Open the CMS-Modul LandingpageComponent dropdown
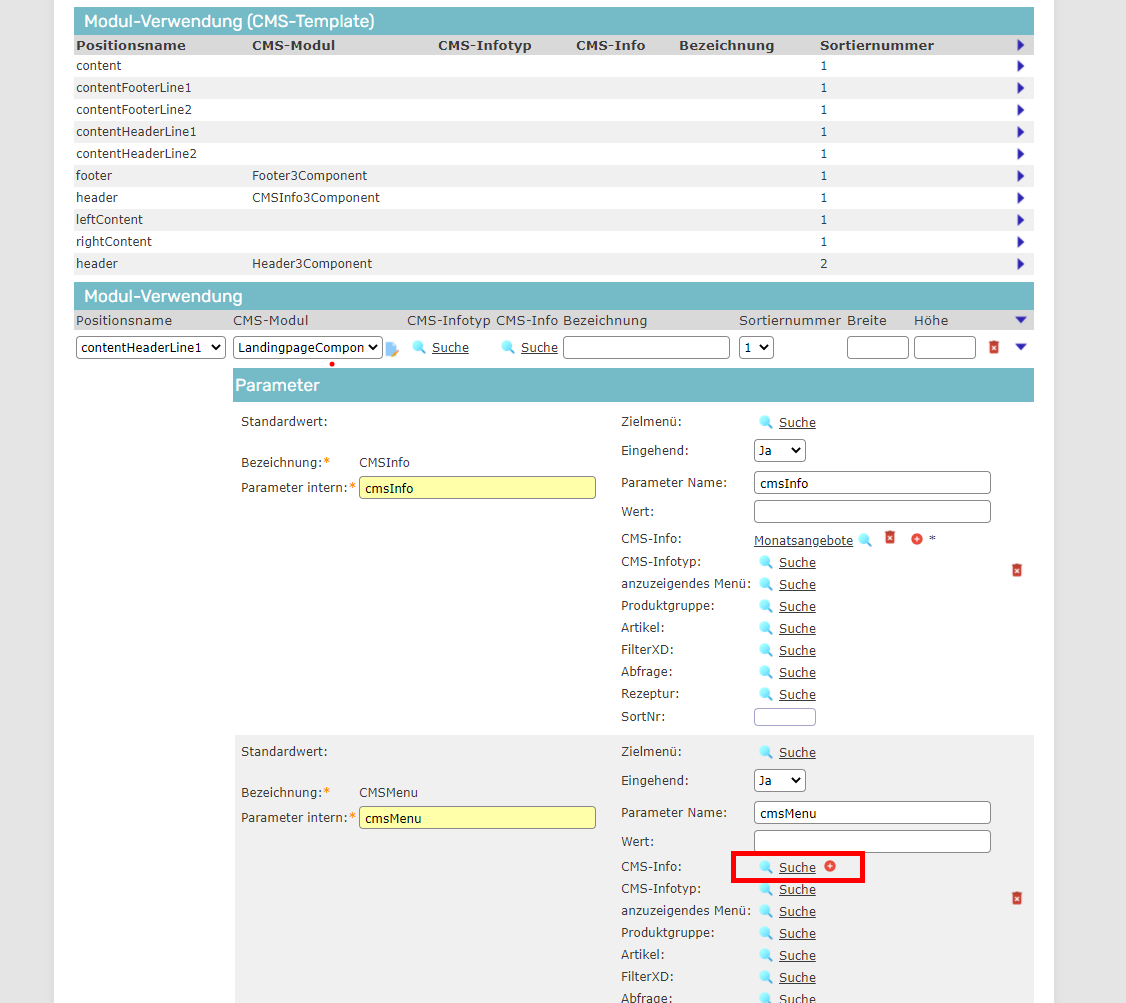Screen dimensions: 1126x1003 pyautogui.click(x=307, y=348)
